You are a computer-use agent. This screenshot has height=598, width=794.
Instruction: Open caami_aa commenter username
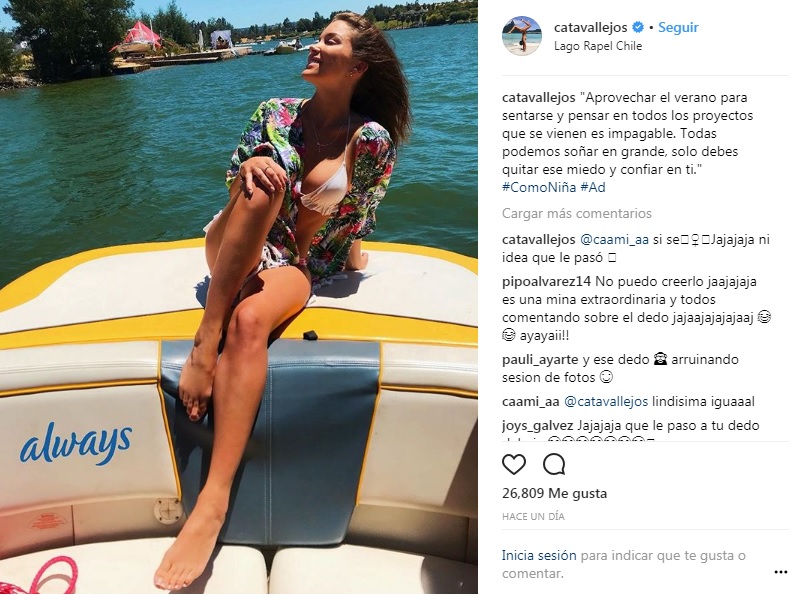[x=531, y=402]
